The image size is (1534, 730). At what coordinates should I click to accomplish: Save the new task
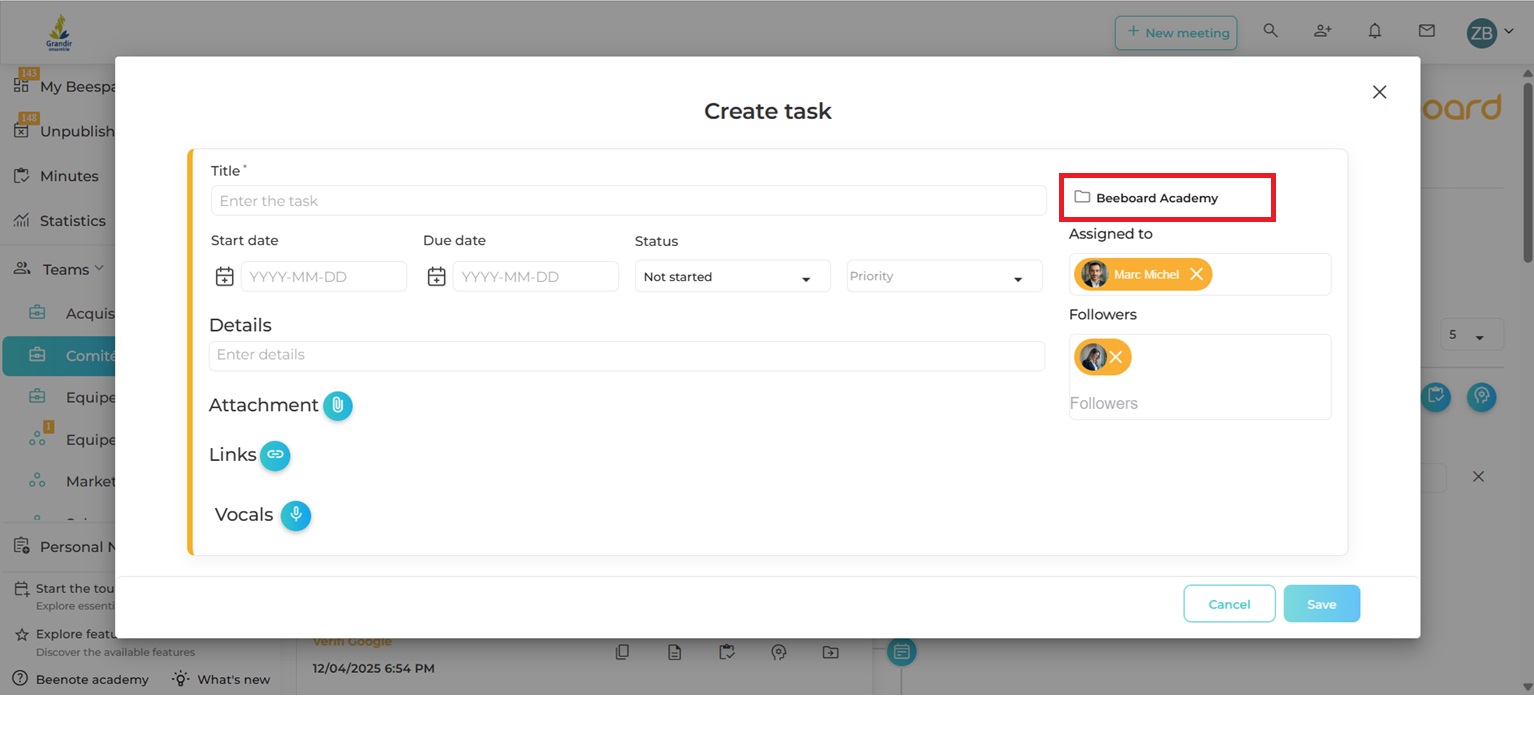pos(1321,603)
